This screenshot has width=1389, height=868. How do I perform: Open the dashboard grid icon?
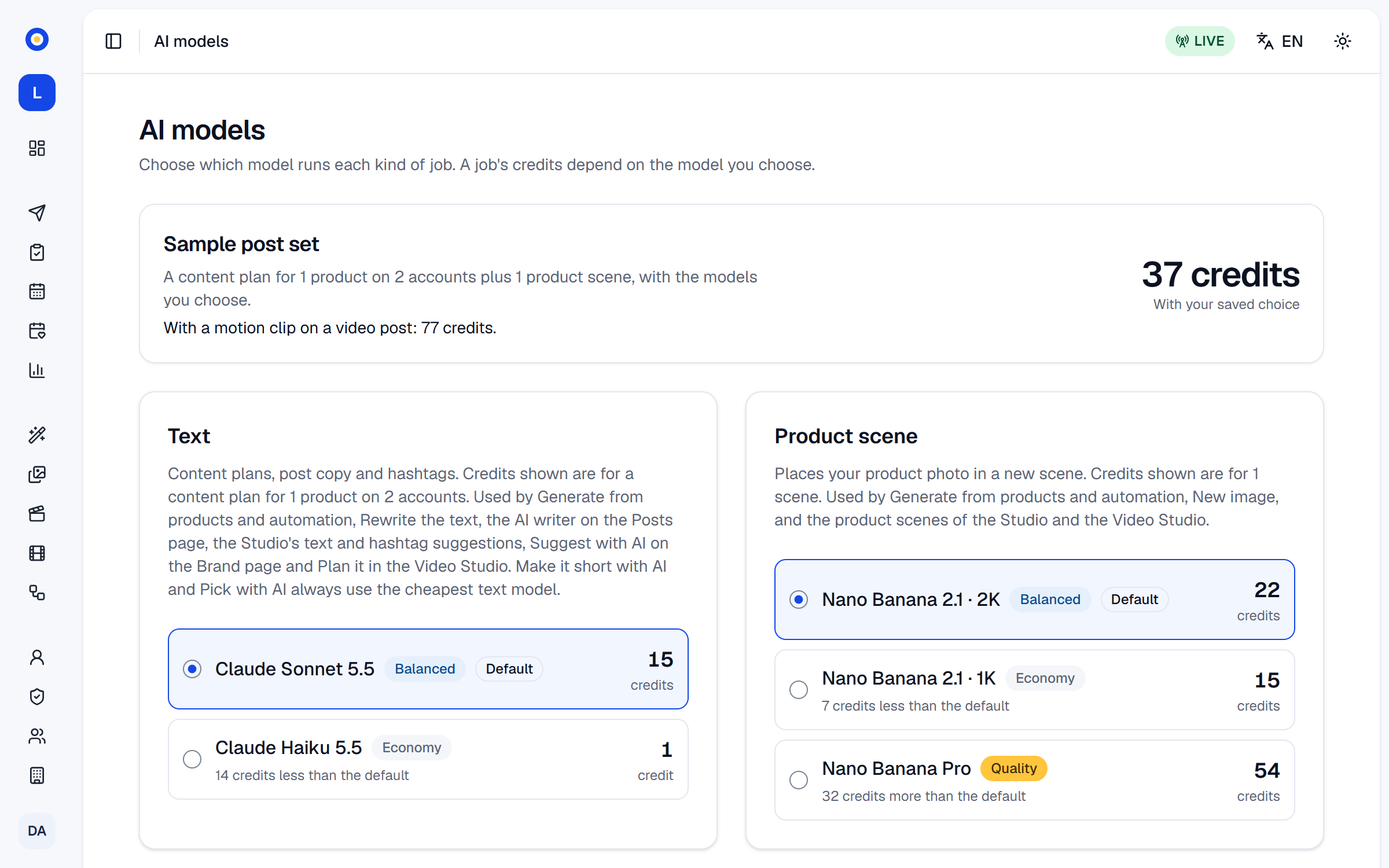(37, 148)
